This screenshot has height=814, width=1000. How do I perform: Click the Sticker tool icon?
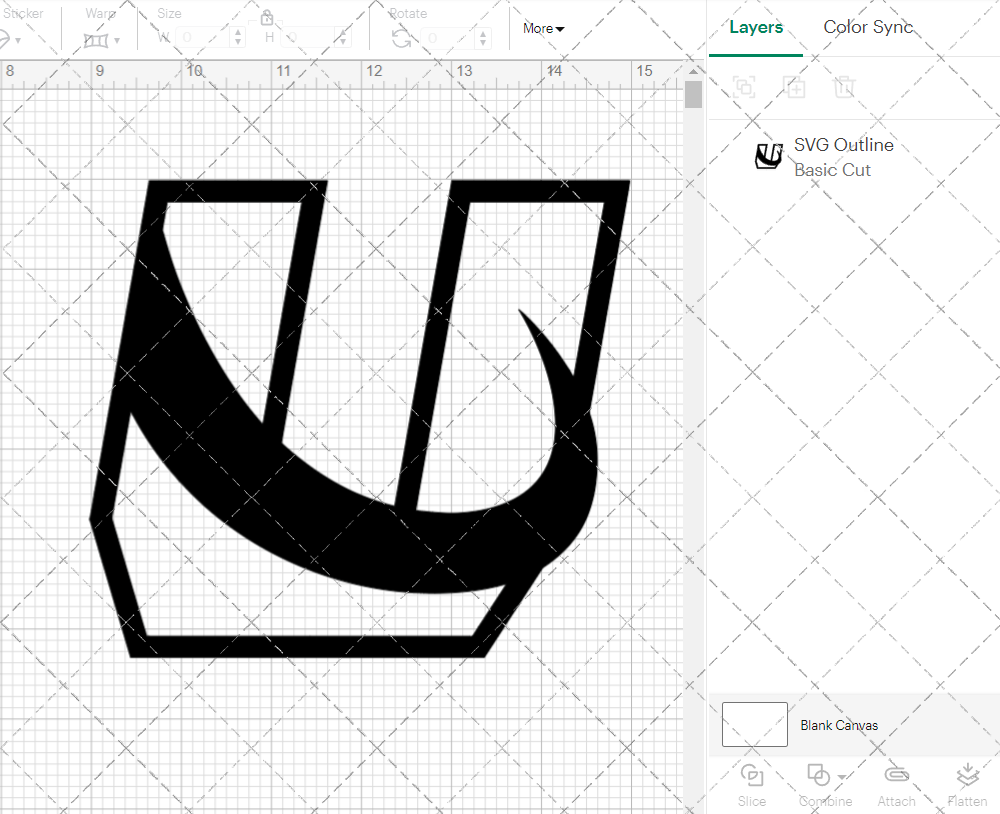click(3, 40)
